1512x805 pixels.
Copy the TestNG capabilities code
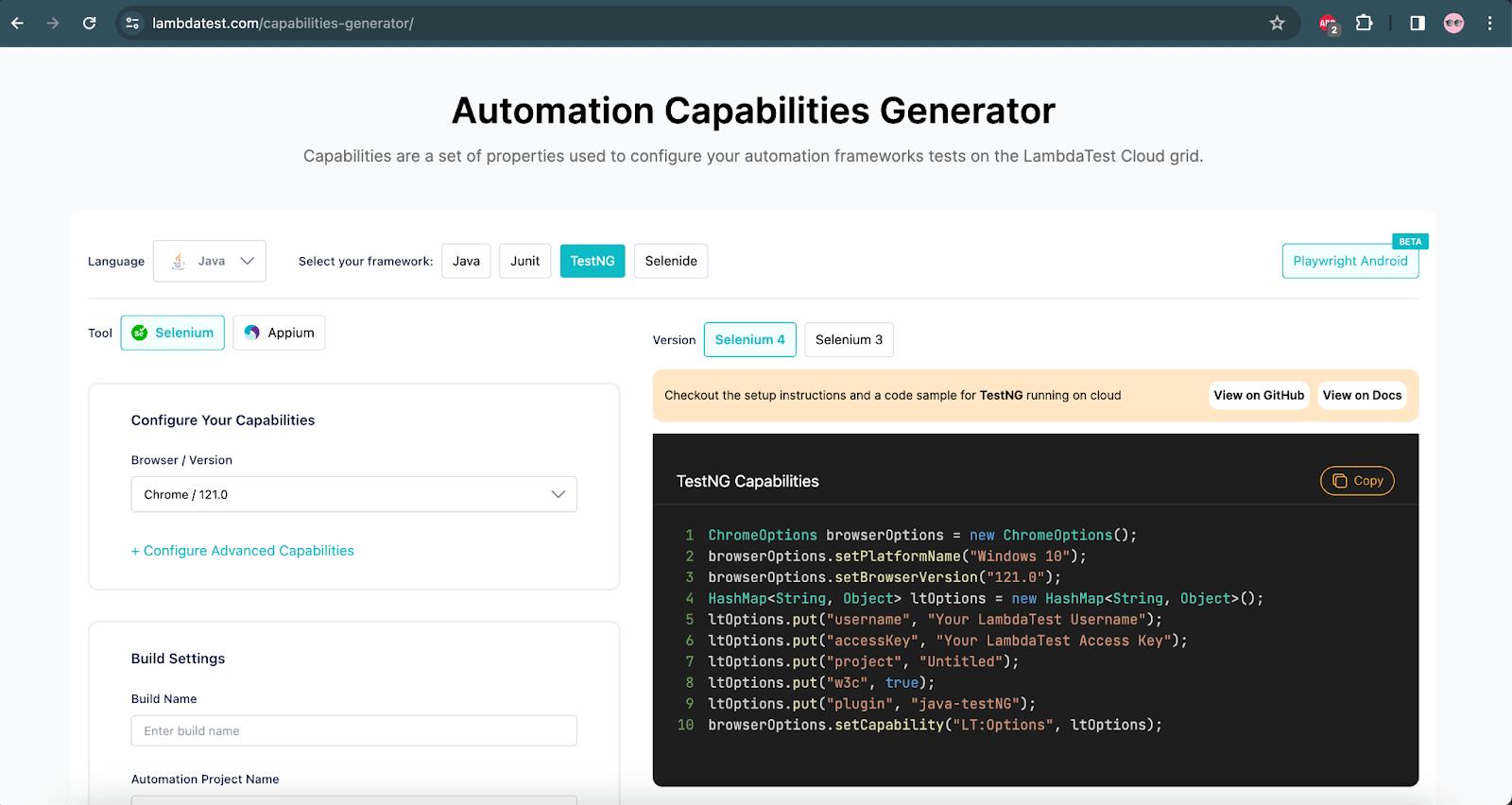click(x=1357, y=481)
